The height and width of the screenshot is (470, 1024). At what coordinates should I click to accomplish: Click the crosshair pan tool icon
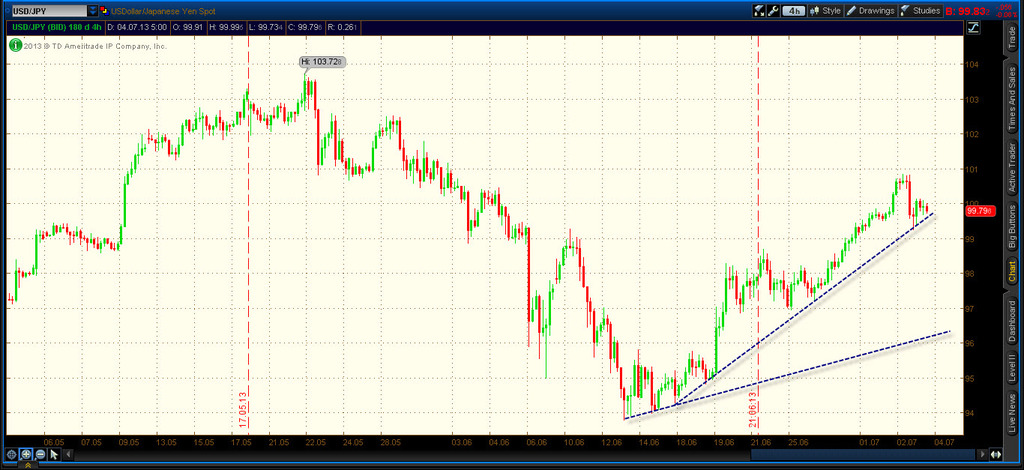(11, 454)
